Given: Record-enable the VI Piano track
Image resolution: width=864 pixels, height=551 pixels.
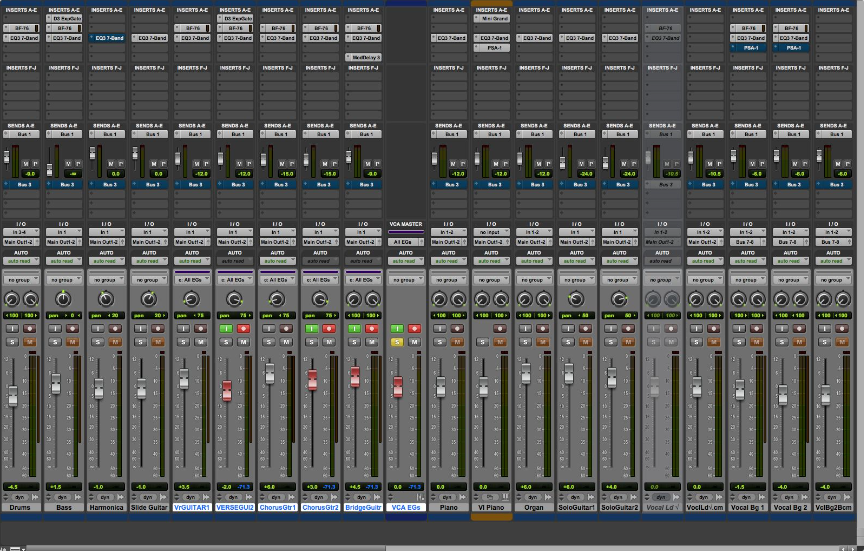Looking at the screenshot, I should 500,329.
